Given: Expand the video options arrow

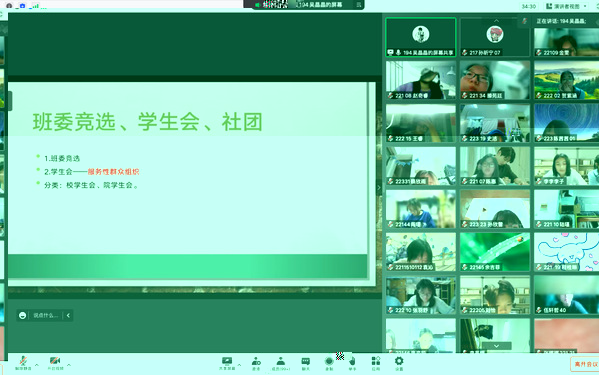Looking at the screenshot, I should pyautogui.click(x=69, y=365).
